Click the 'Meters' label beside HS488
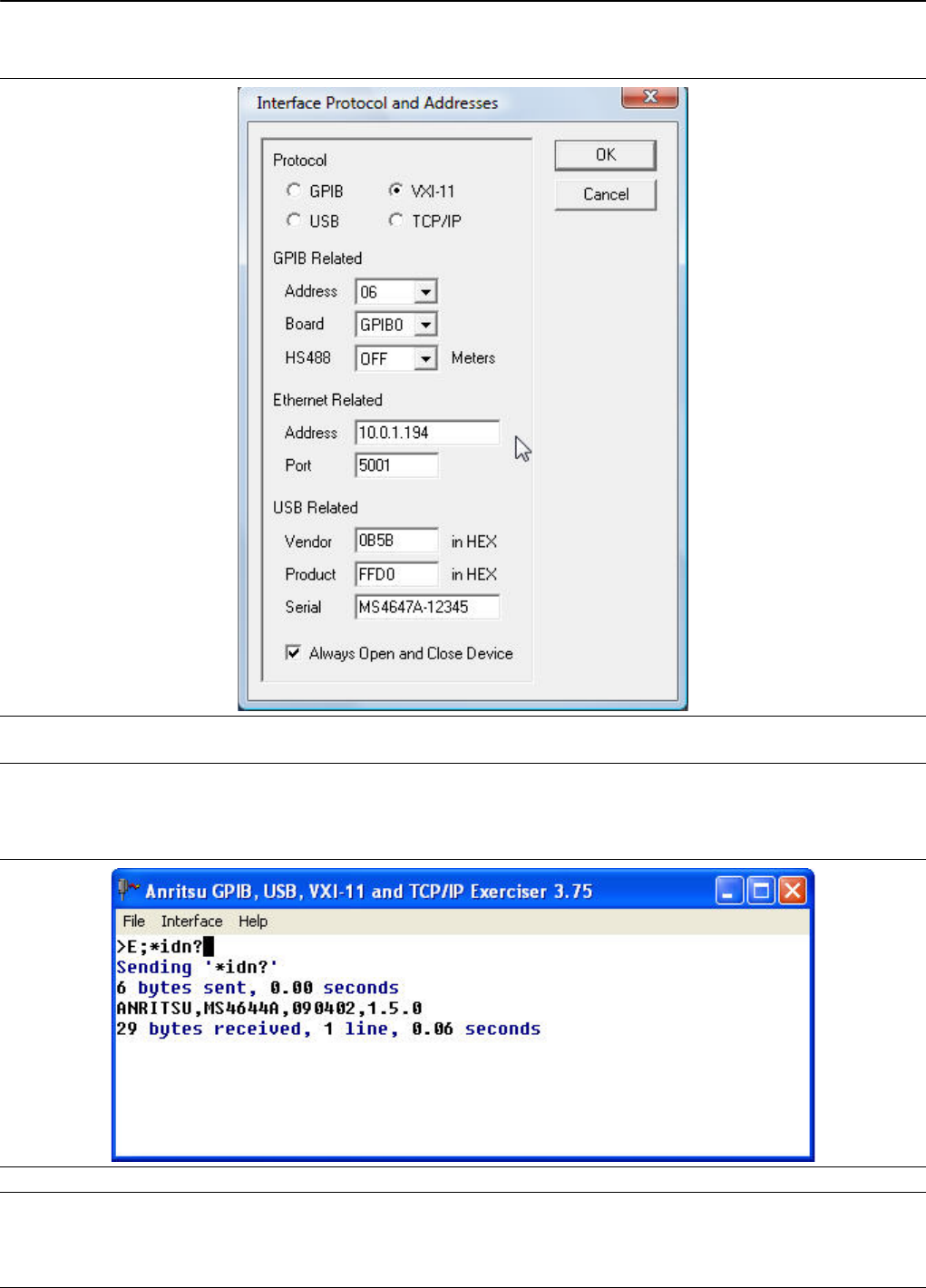This screenshot has width=926, height=1288. pos(473,358)
